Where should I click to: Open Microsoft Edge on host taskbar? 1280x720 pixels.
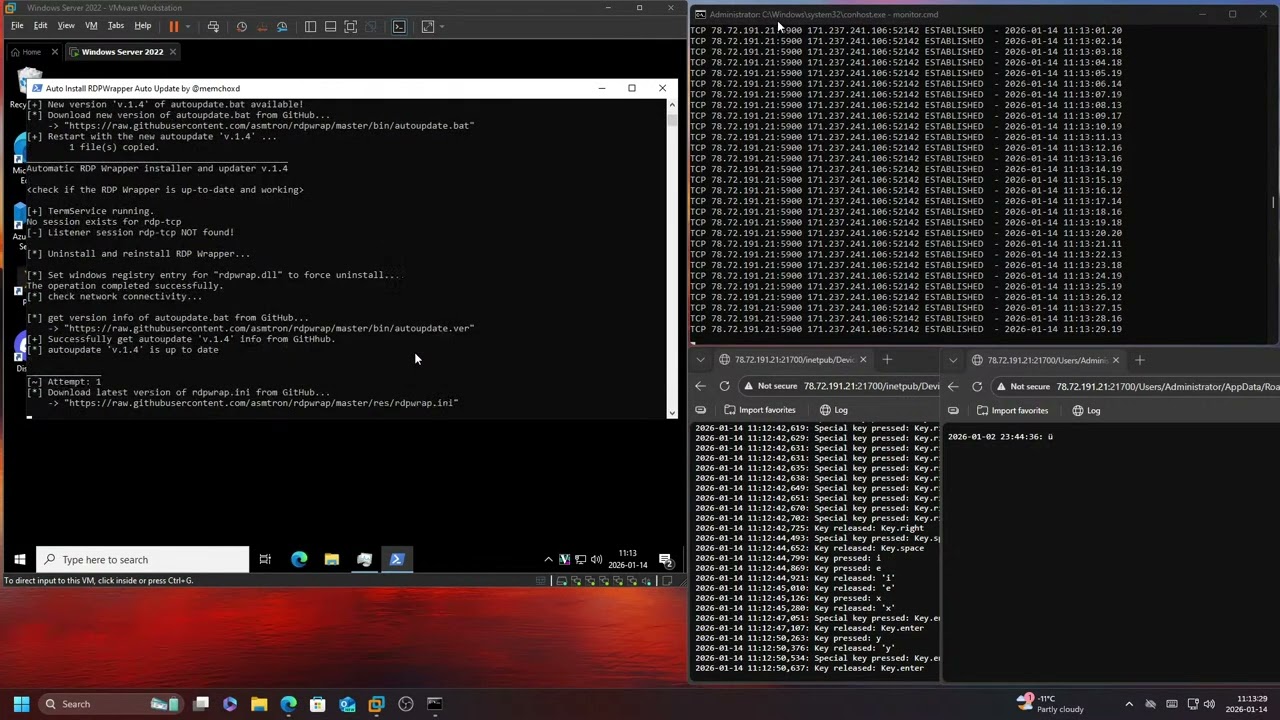pos(288,704)
